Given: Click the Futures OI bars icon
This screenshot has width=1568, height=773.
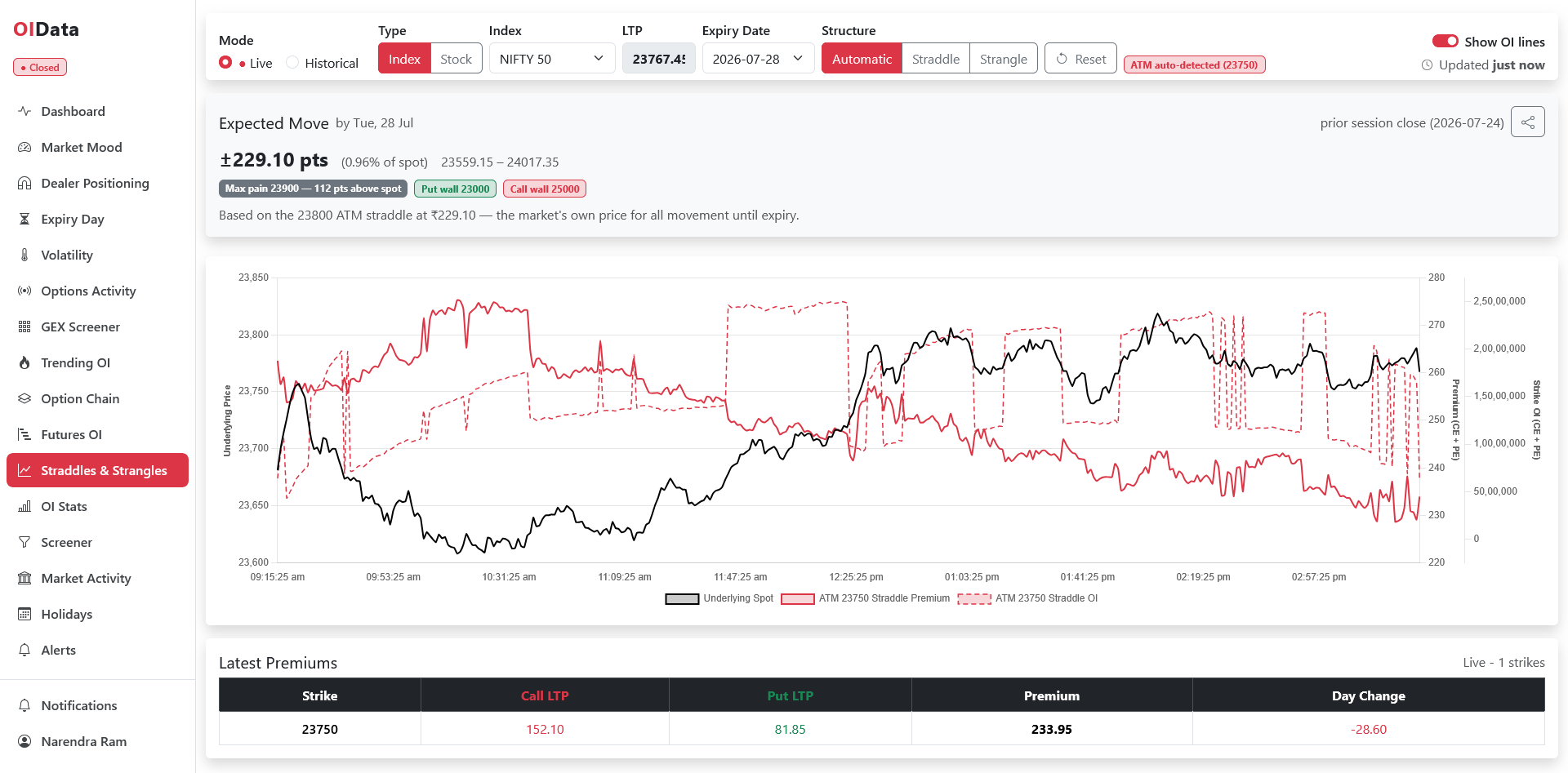Looking at the screenshot, I should point(24,434).
